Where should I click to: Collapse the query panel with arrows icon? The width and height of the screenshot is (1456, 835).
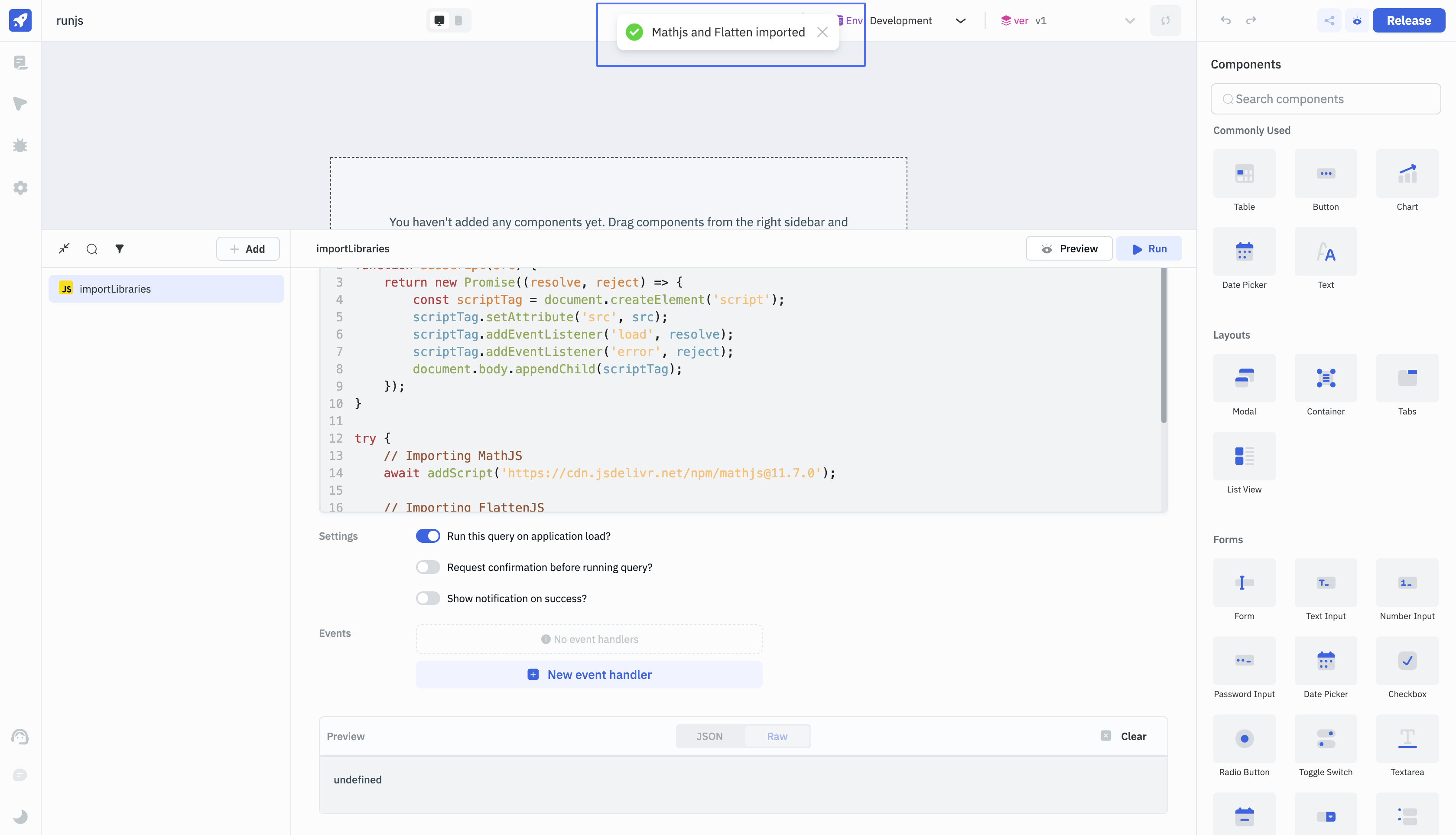click(64, 248)
